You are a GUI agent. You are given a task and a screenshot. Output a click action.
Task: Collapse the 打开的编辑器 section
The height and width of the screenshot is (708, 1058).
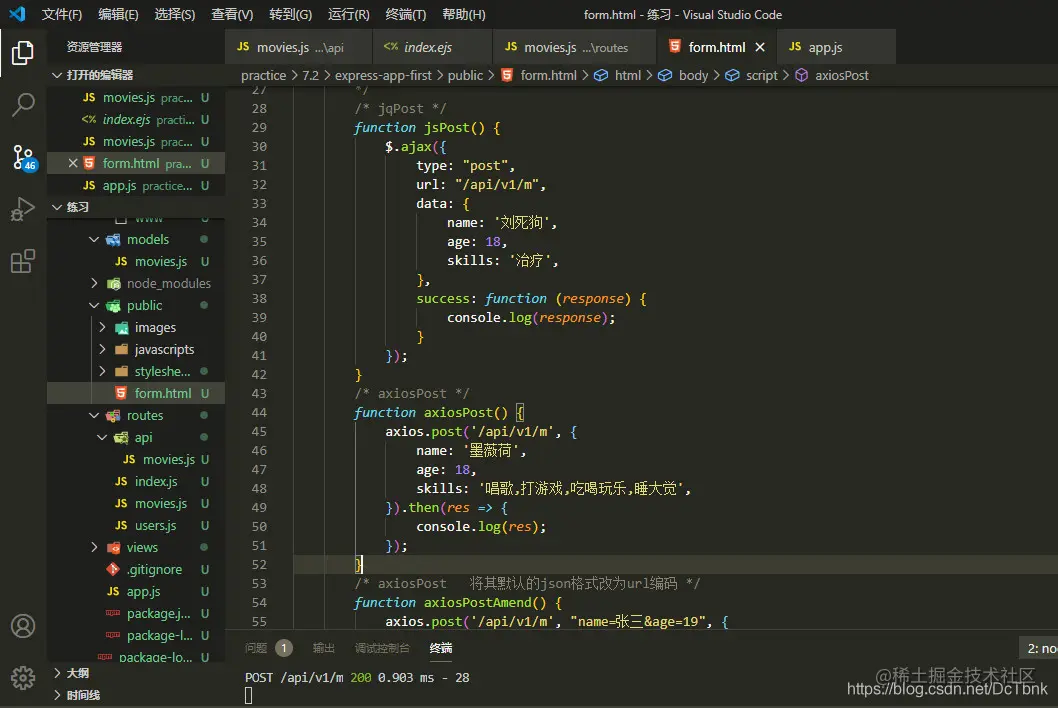pos(136,75)
